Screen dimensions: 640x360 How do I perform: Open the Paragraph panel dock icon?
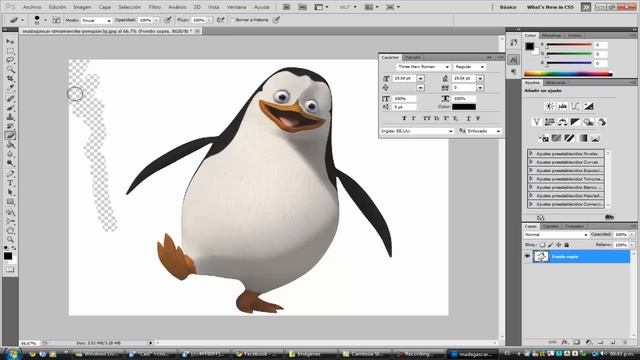(x=513, y=72)
